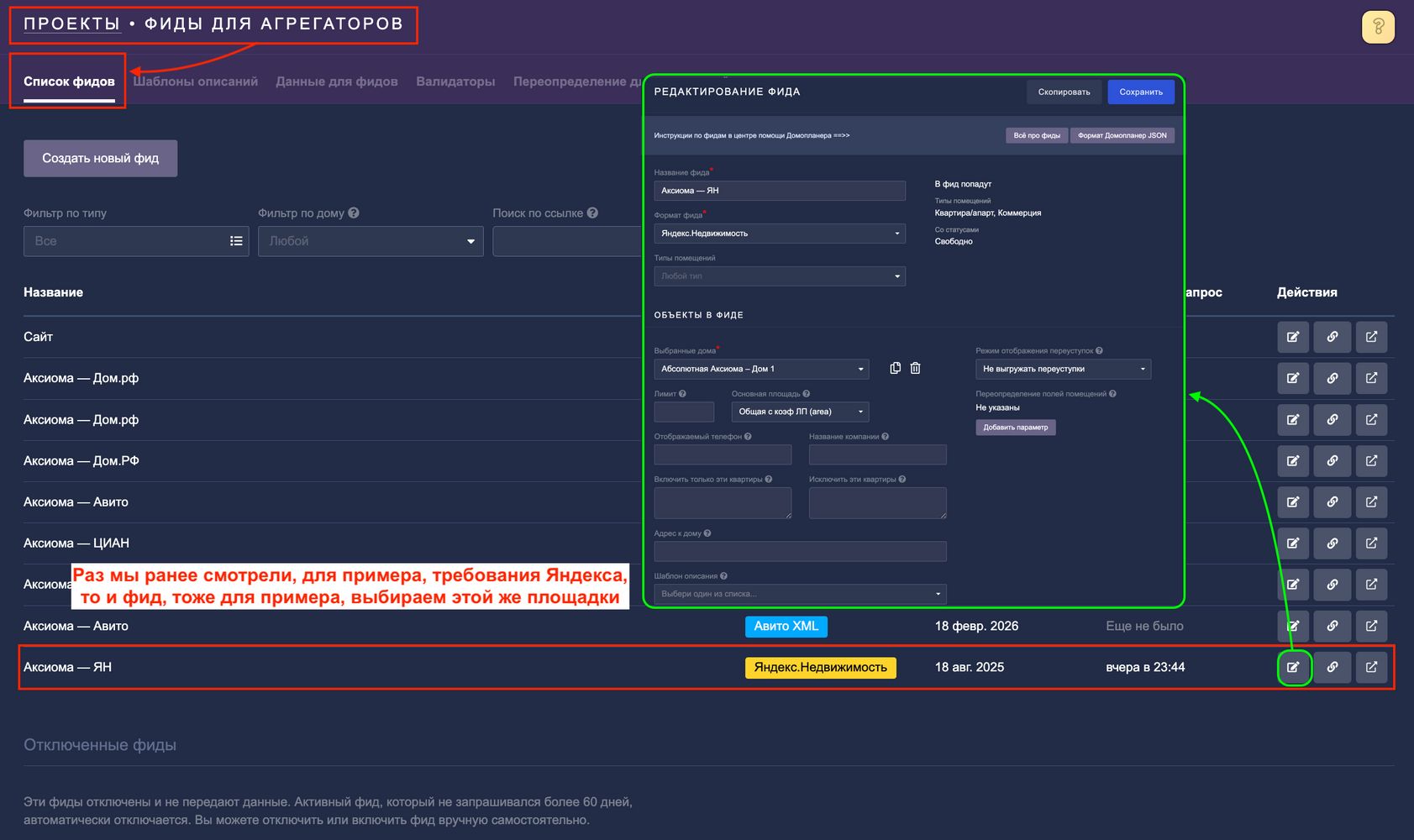This screenshot has height=840, width=1414.
Task: Click help icon next to Фильтр по дому
Action: click(x=354, y=213)
